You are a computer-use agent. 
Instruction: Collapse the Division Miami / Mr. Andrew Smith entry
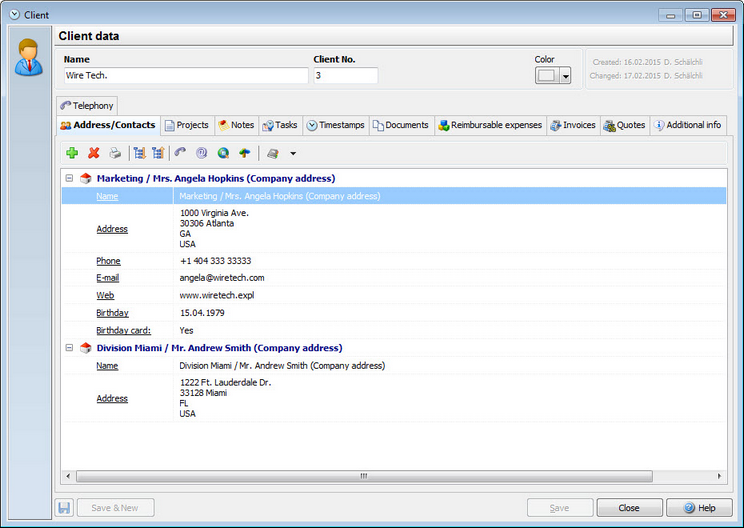point(69,348)
